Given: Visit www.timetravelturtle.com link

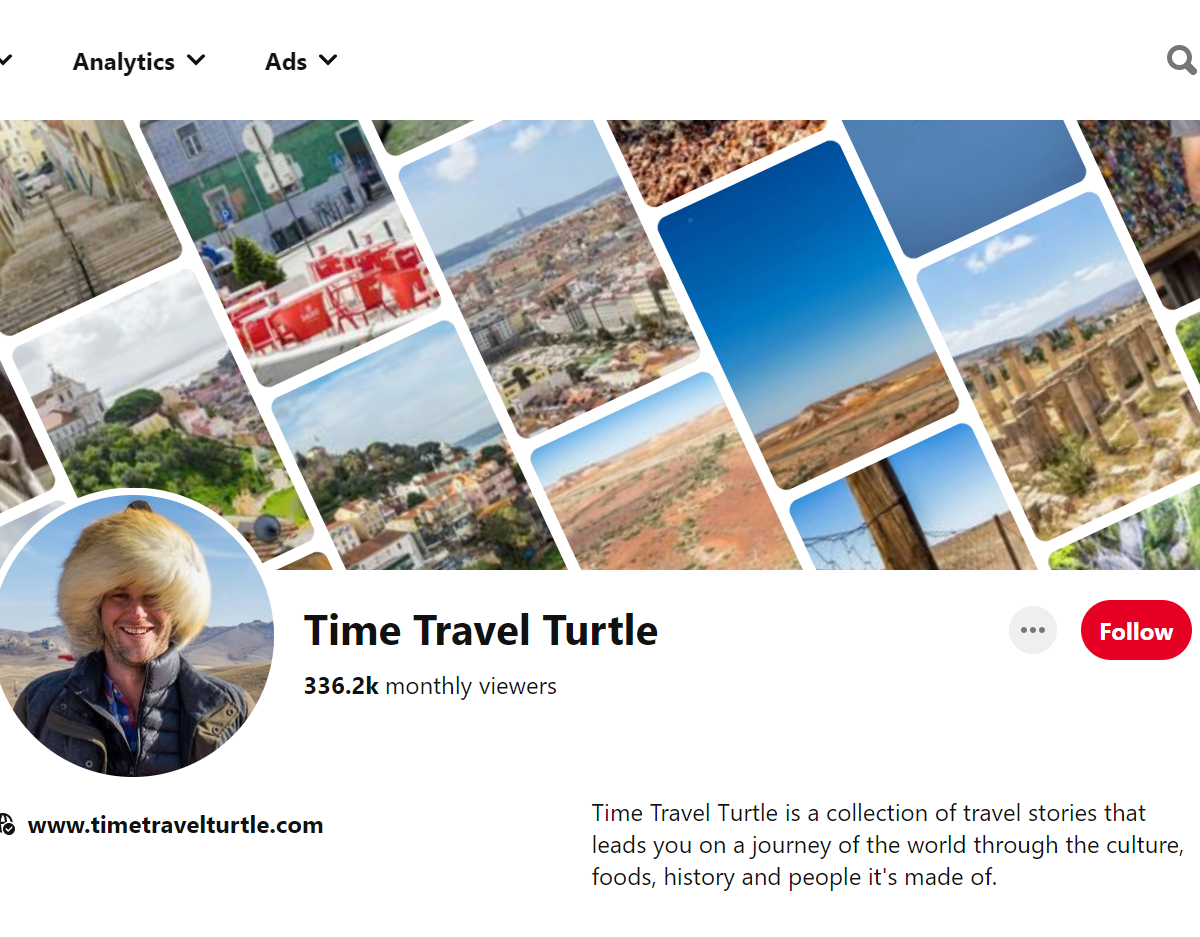Looking at the screenshot, I should tap(175, 825).
